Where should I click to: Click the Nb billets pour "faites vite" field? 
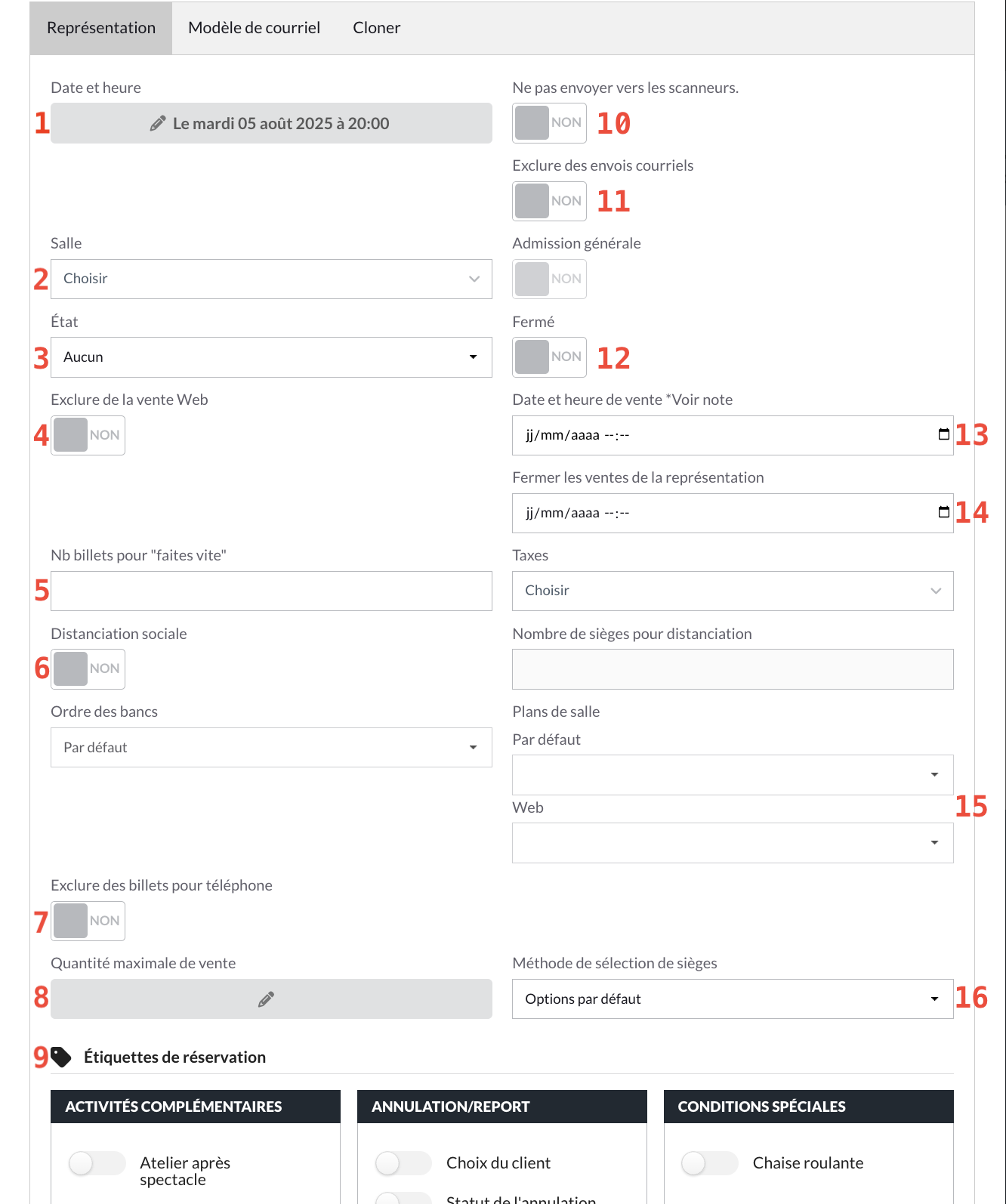271,591
